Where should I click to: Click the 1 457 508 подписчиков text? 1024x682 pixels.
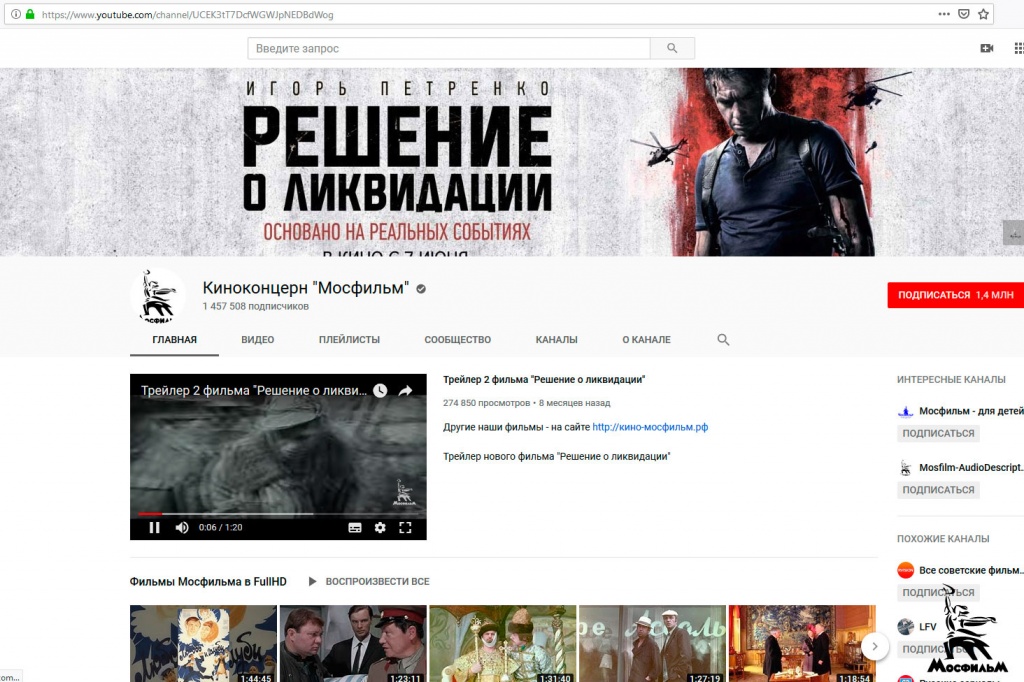click(x=255, y=306)
